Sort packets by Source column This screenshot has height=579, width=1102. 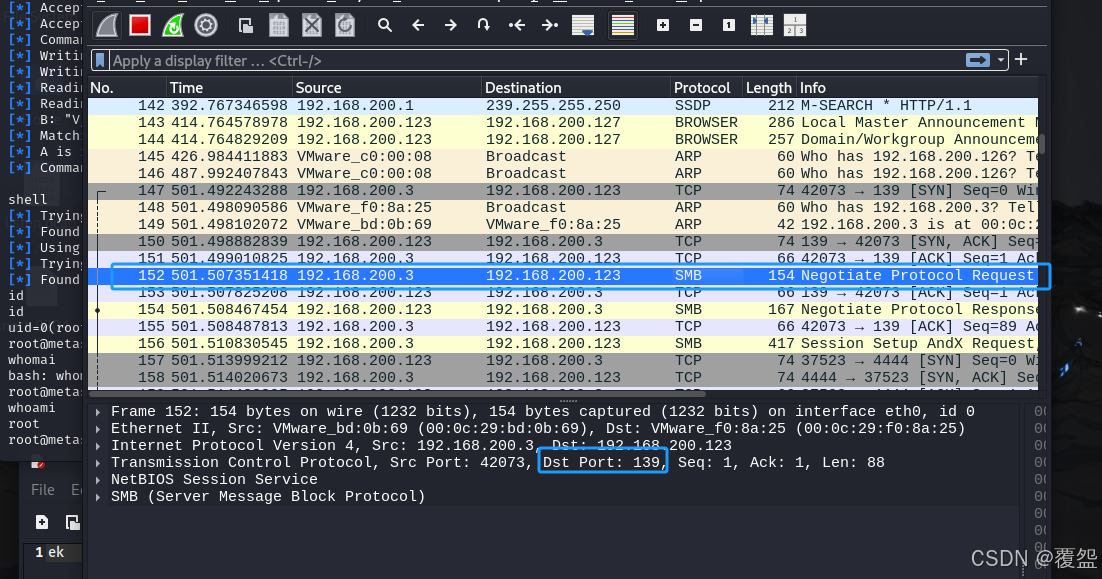tap(387, 88)
